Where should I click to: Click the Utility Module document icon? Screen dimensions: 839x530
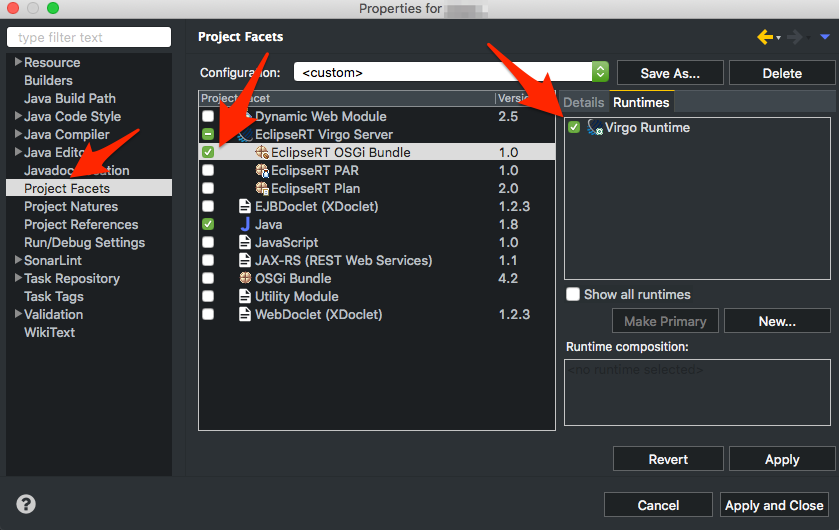245,296
